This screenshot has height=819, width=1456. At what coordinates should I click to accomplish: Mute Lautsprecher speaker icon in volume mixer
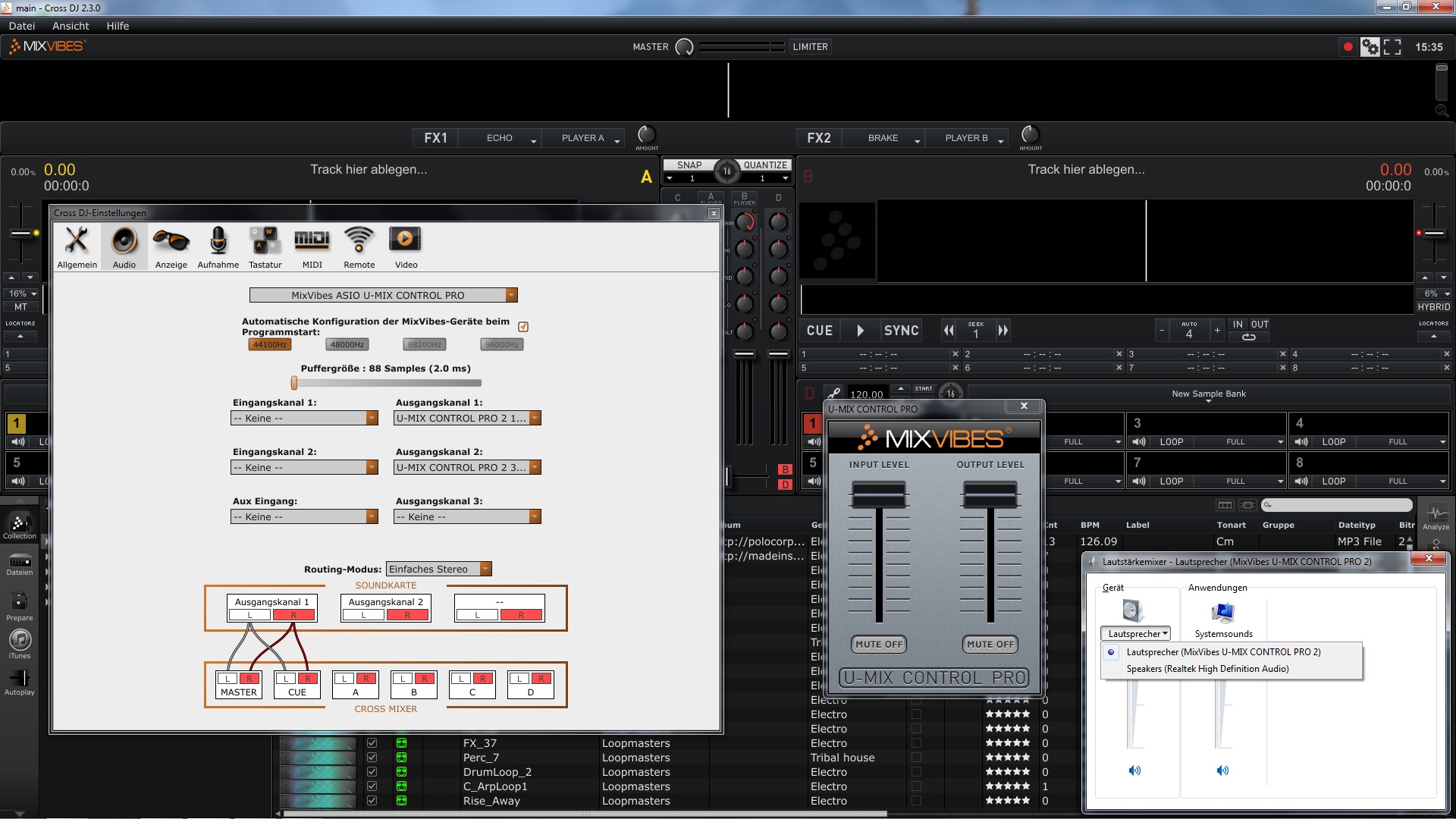1134,770
